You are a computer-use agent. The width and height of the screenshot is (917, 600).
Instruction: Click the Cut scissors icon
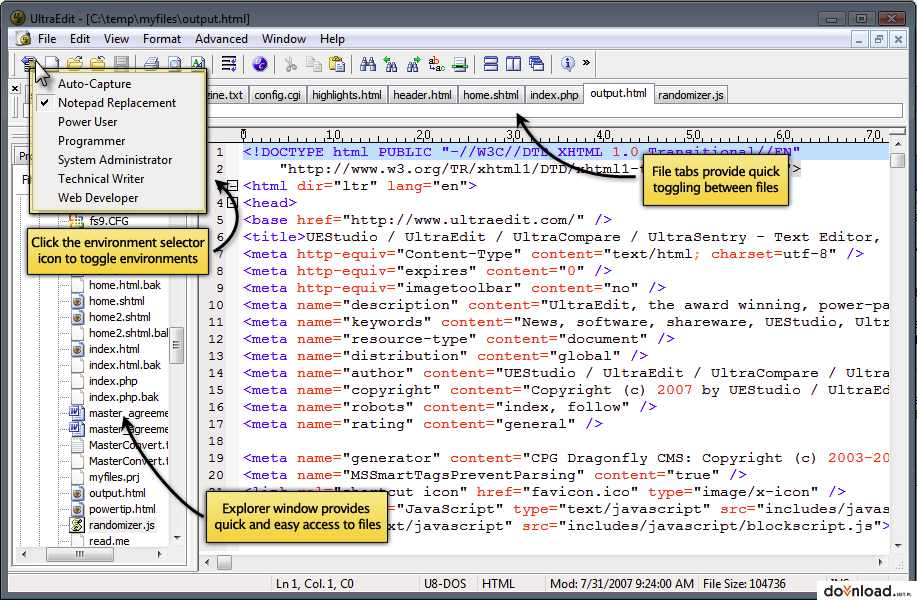tap(290, 63)
